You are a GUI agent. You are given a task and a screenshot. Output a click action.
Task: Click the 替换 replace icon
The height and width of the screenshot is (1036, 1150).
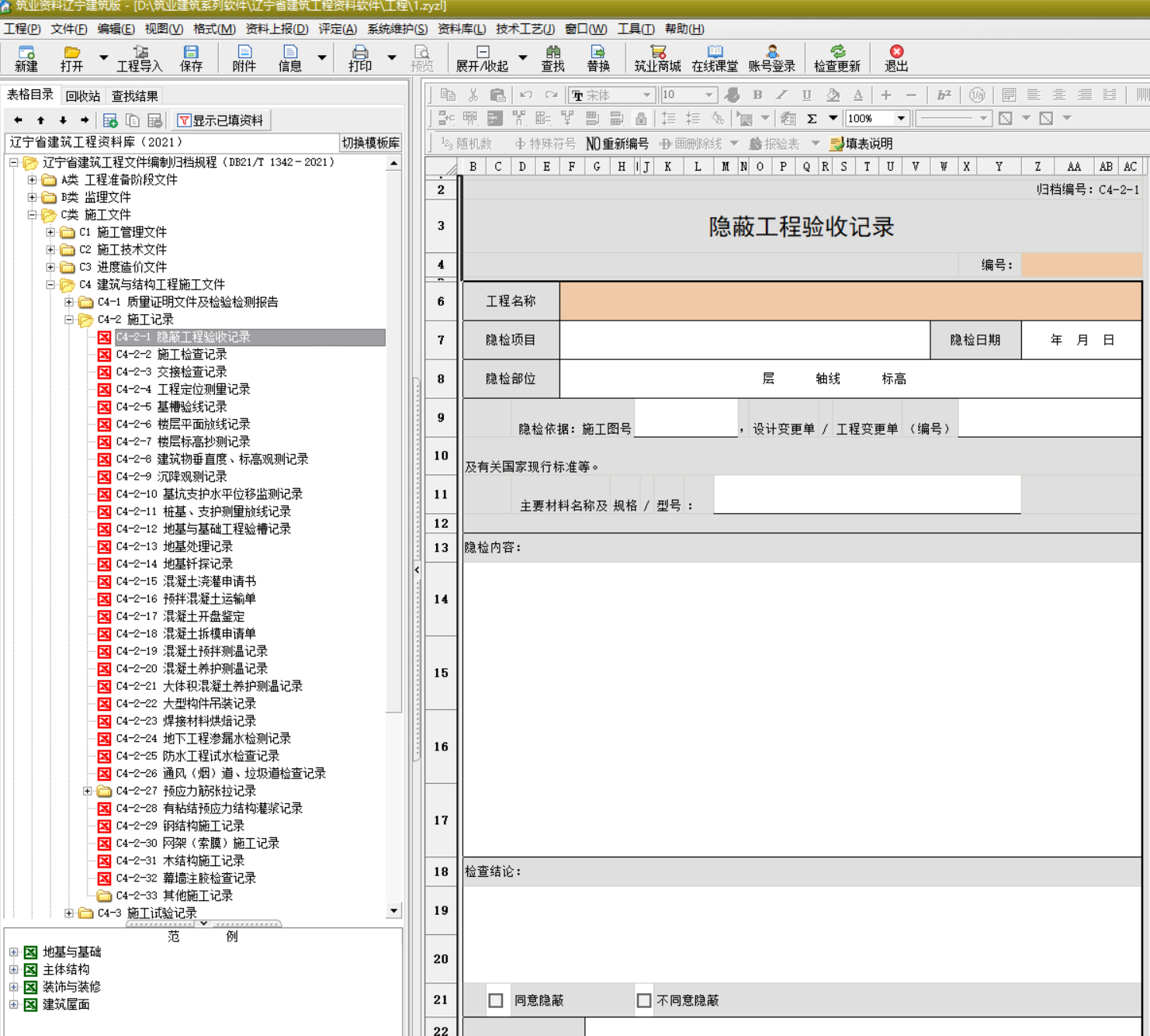tap(598, 58)
